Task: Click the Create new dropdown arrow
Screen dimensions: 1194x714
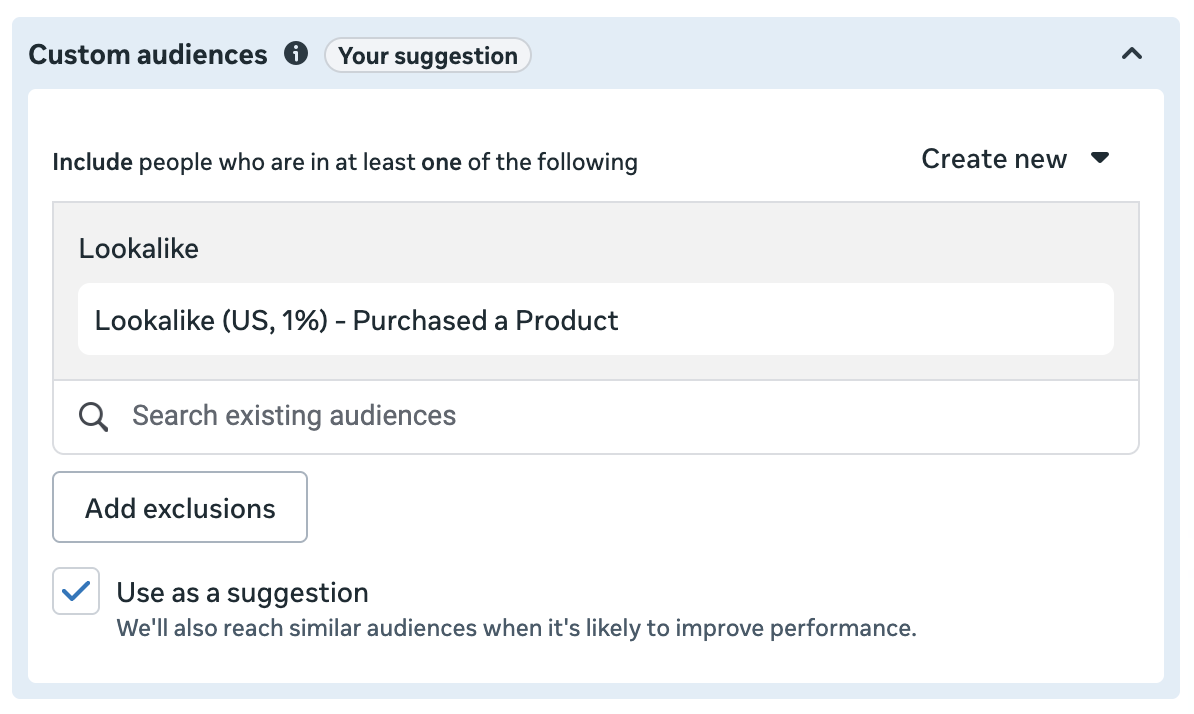Action: pos(1100,159)
